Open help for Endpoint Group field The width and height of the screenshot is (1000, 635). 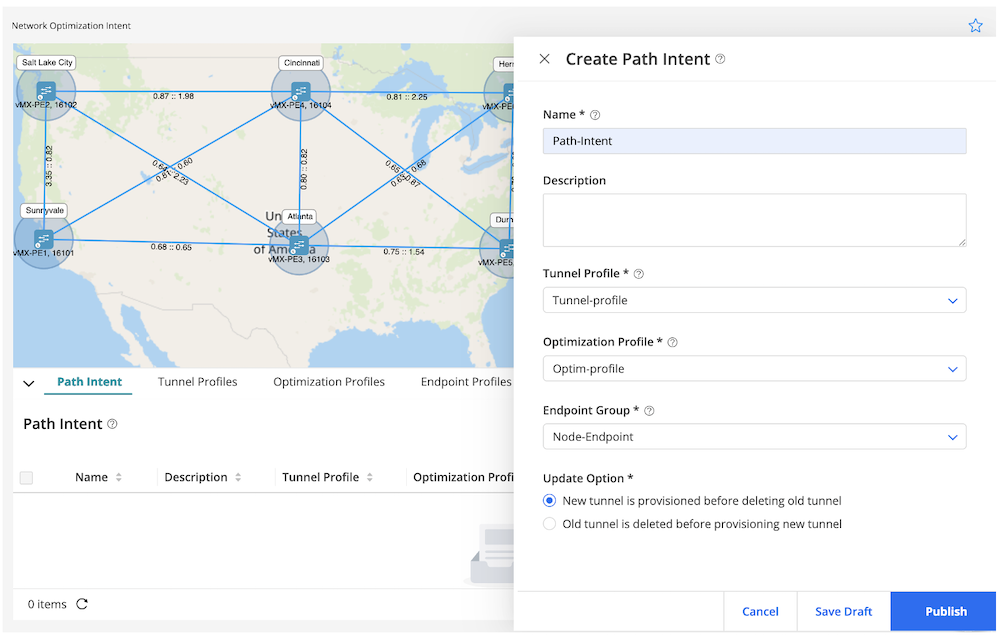[650, 410]
